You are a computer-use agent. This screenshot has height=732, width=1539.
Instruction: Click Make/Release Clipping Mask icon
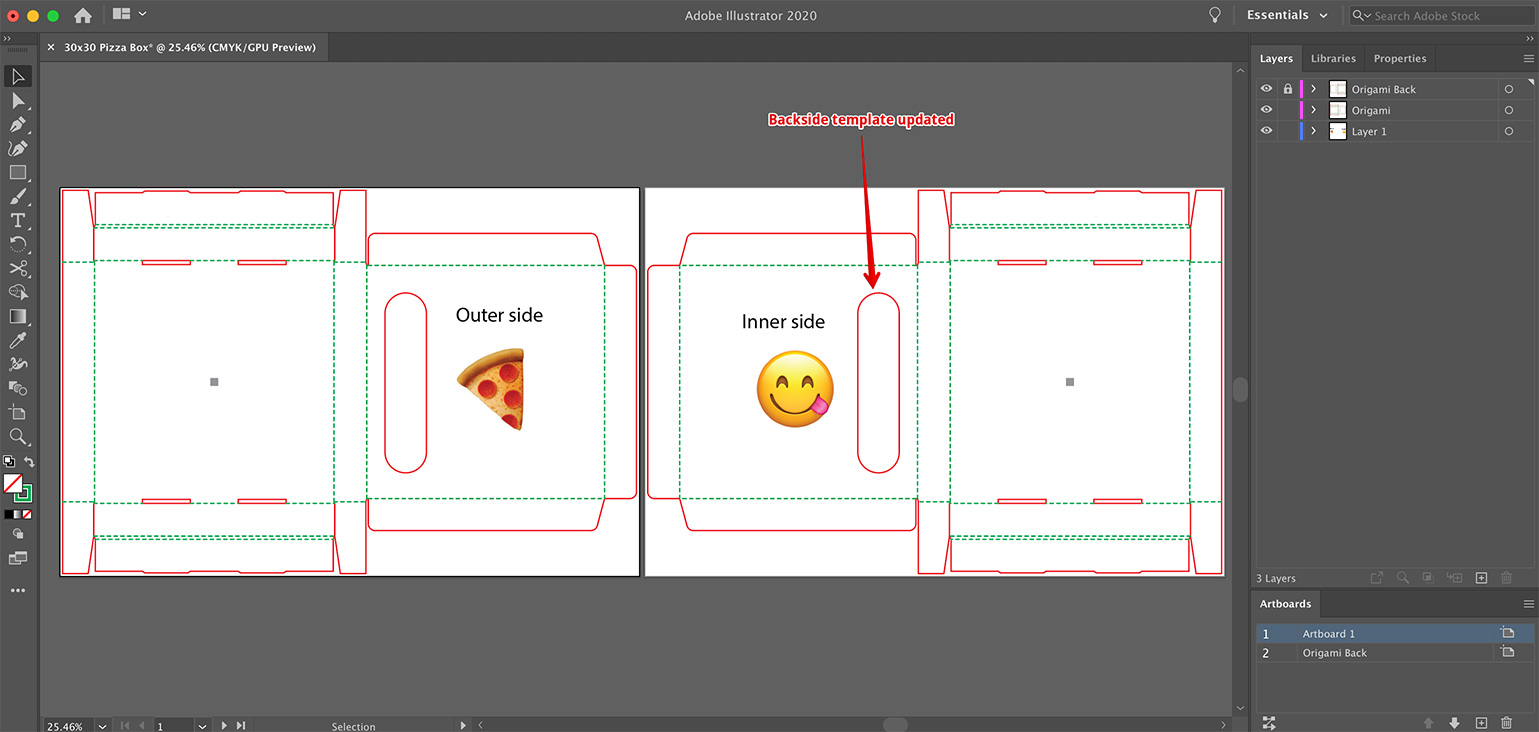(x=1429, y=578)
